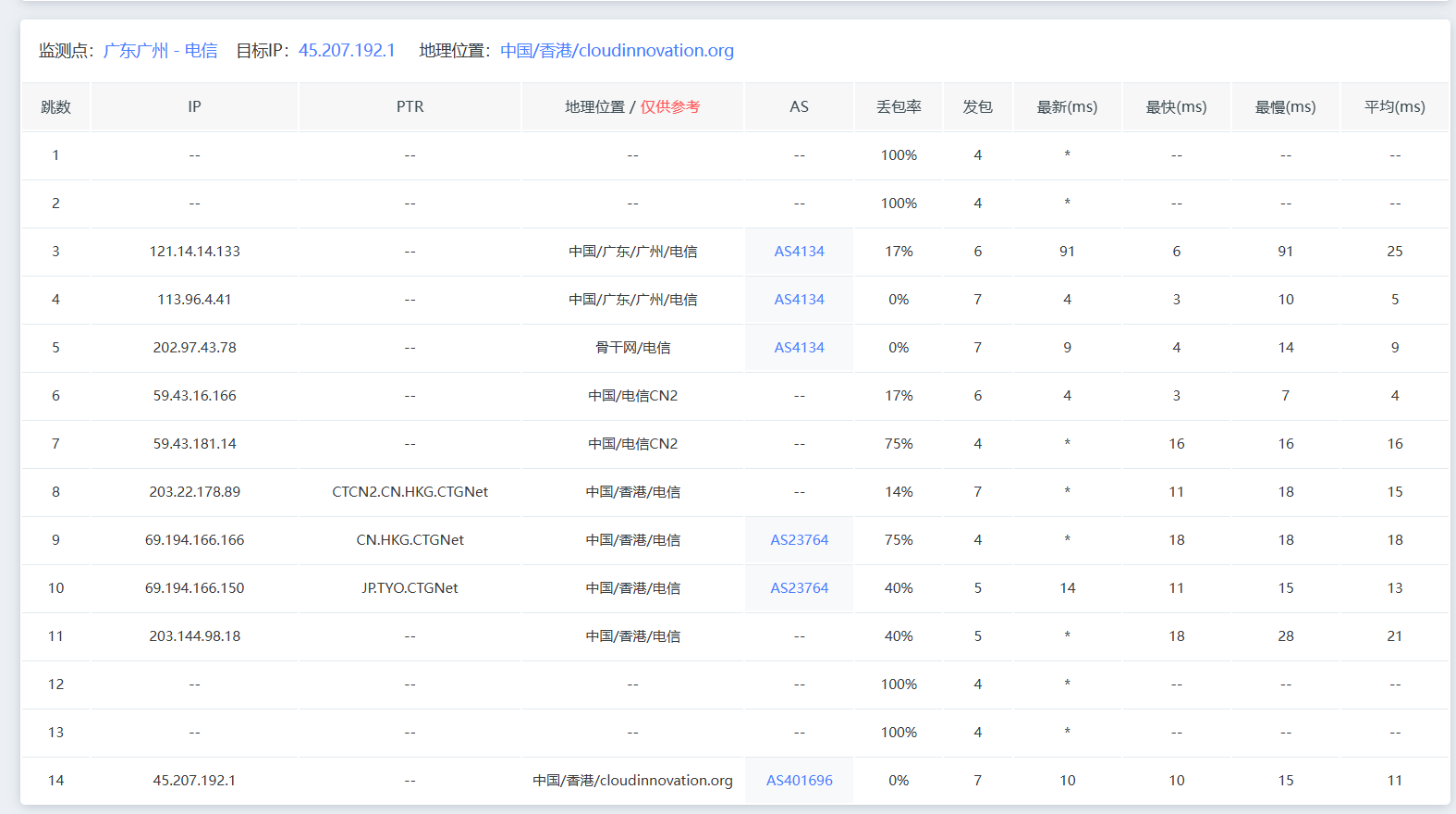
Task: Click the 最慢(ms) column header
Action: tap(1285, 107)
